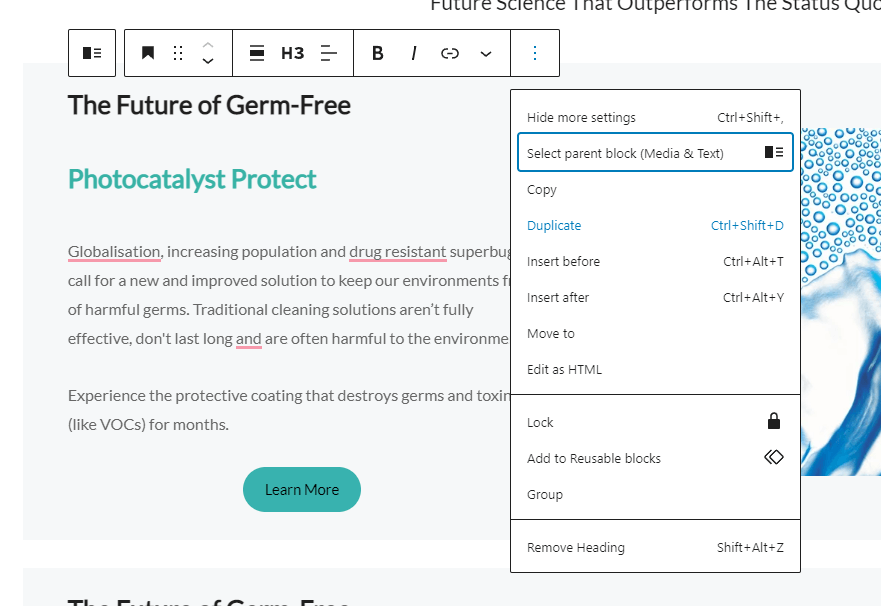This screenshot has width=881, height=606.
Task: Select parent block (Media & Text)
Action: 655,152
